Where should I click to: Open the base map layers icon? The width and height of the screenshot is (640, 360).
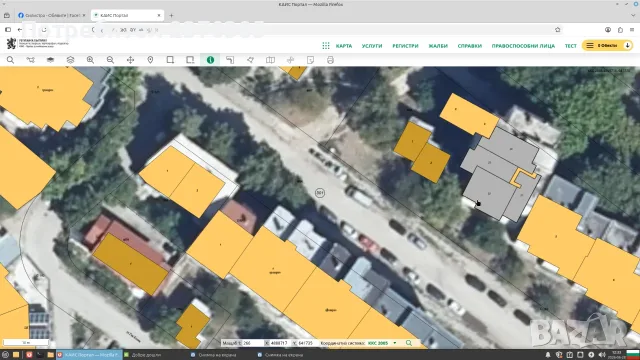pyautogui.click(x=50, y=60)
